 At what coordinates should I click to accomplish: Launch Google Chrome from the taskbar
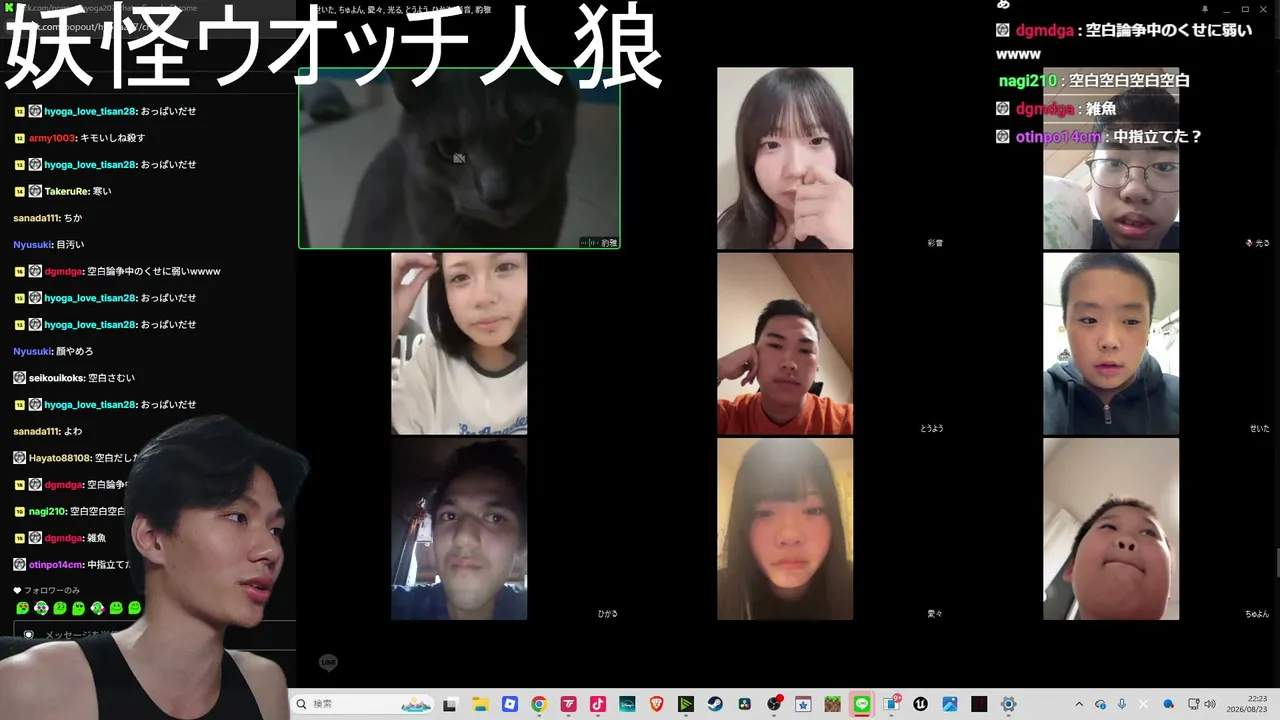tap(539, 704)
